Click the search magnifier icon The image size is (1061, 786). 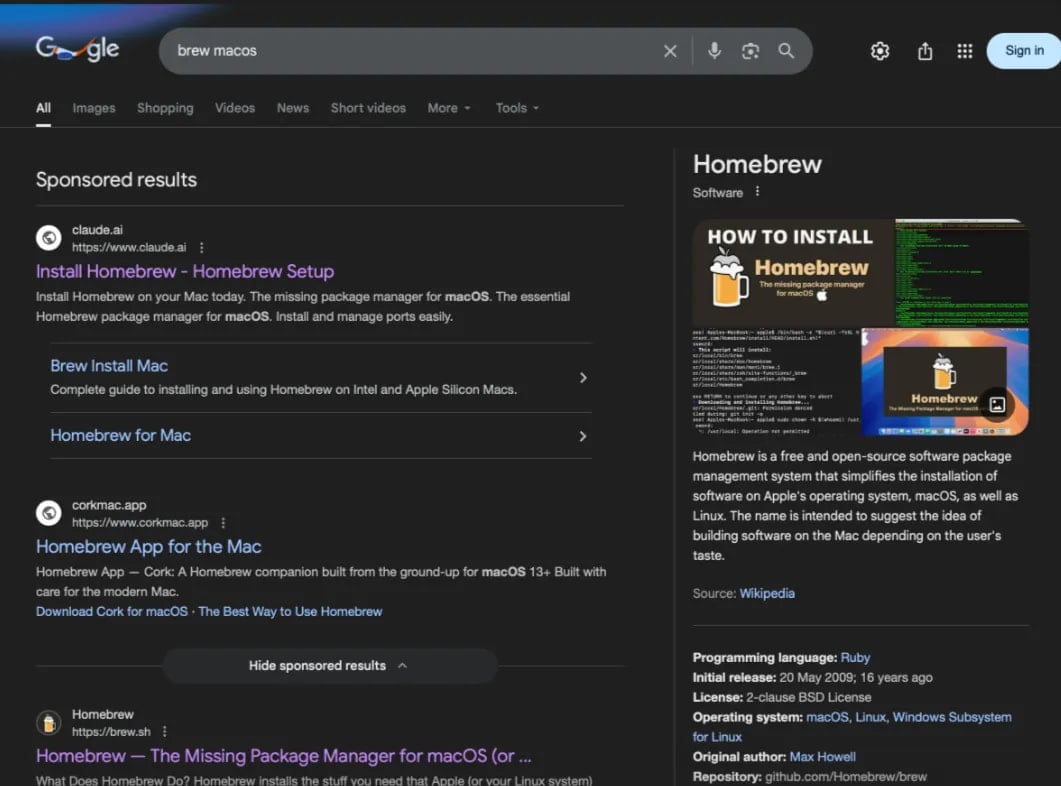[x=786, y=50]
